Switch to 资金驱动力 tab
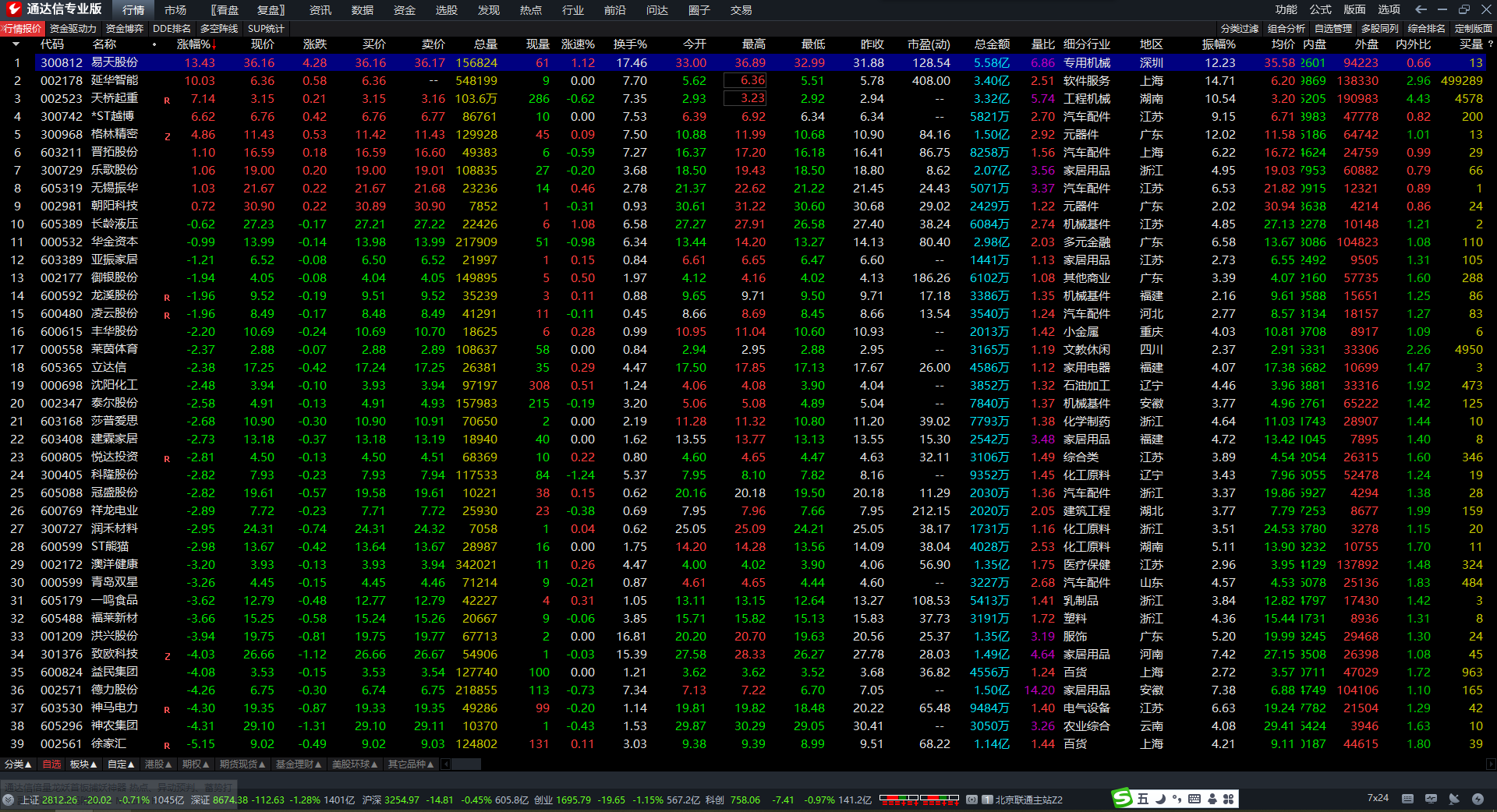This screenshot has width=1497, height=812. click(x=73, y=28)
